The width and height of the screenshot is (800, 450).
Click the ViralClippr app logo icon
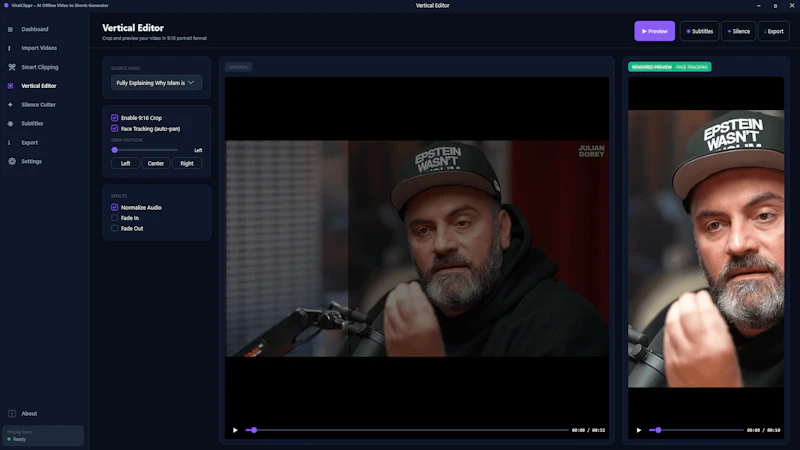6,5
